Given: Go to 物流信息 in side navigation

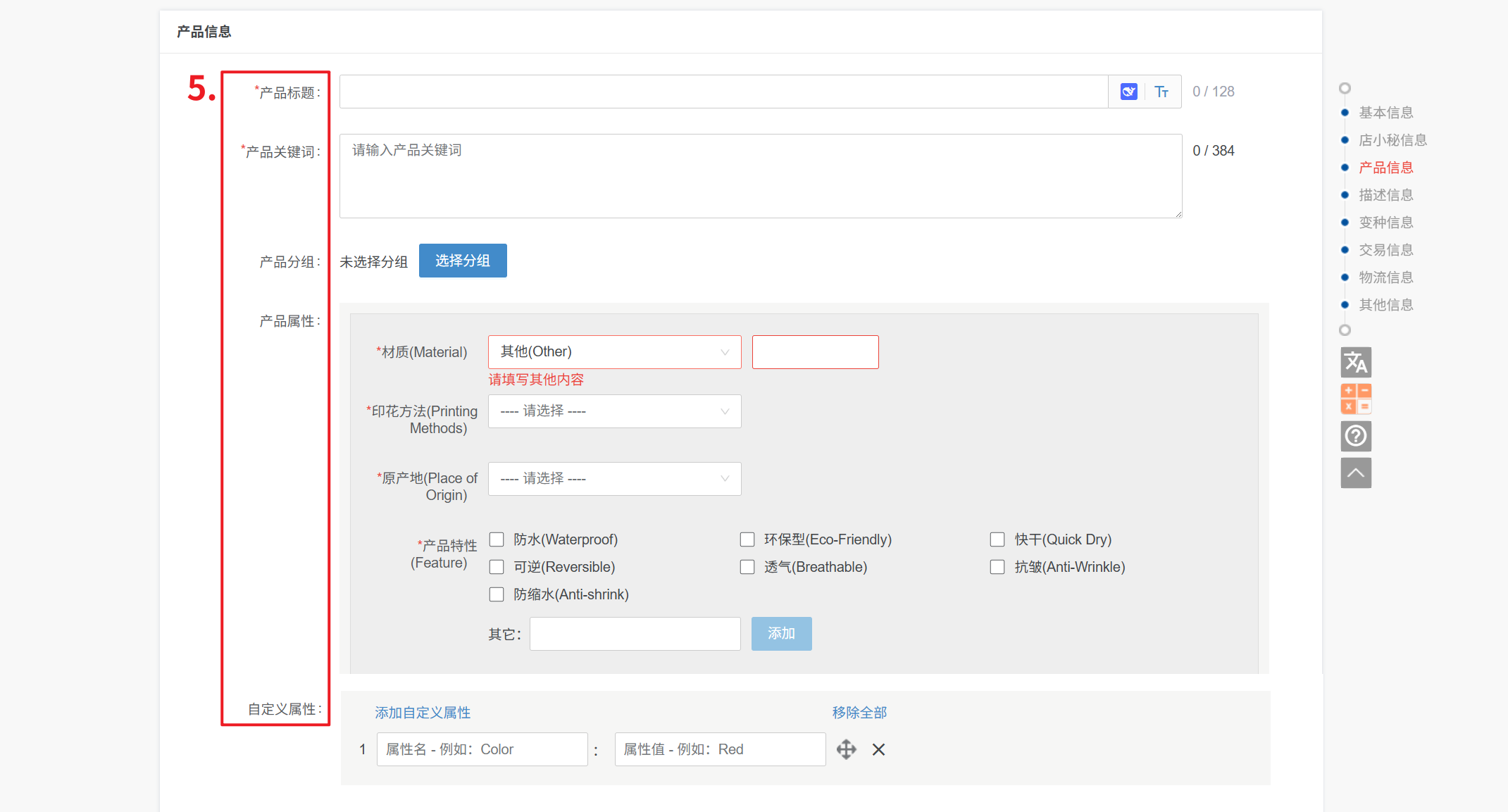Looking at the screenshot, I should click(x=1385, y=277).
